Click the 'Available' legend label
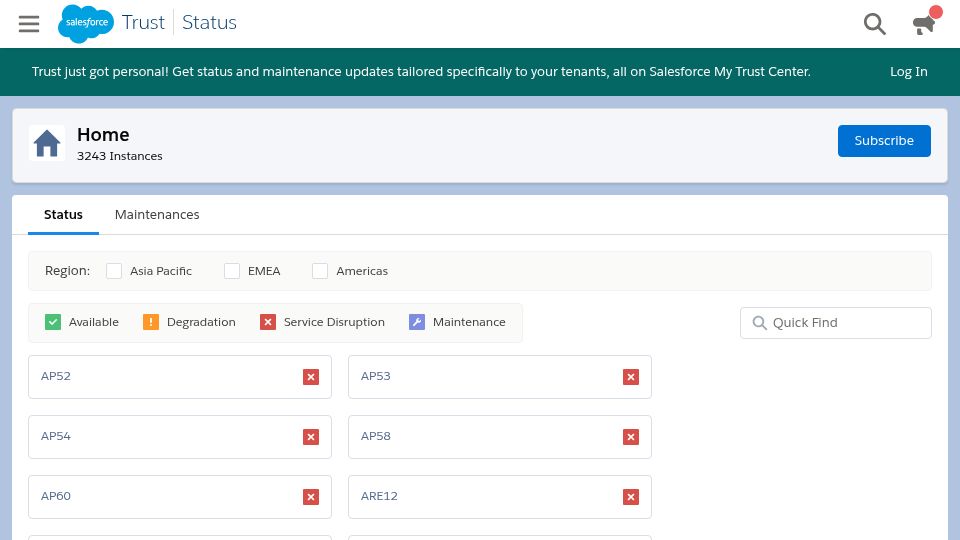Screen dimensions: 960x540 [x=94, y=322]
